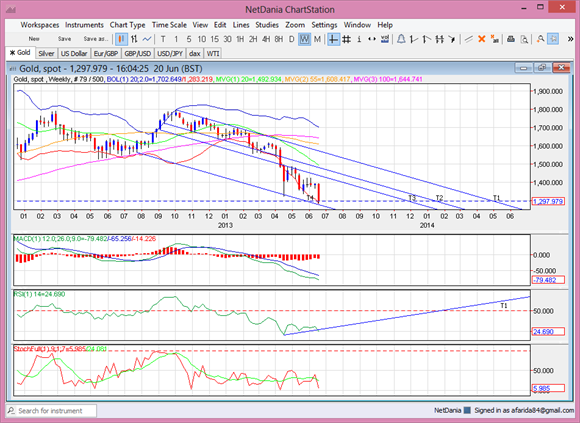
Task: Set time scale to 30 minutes
Action: pos(227,39)
